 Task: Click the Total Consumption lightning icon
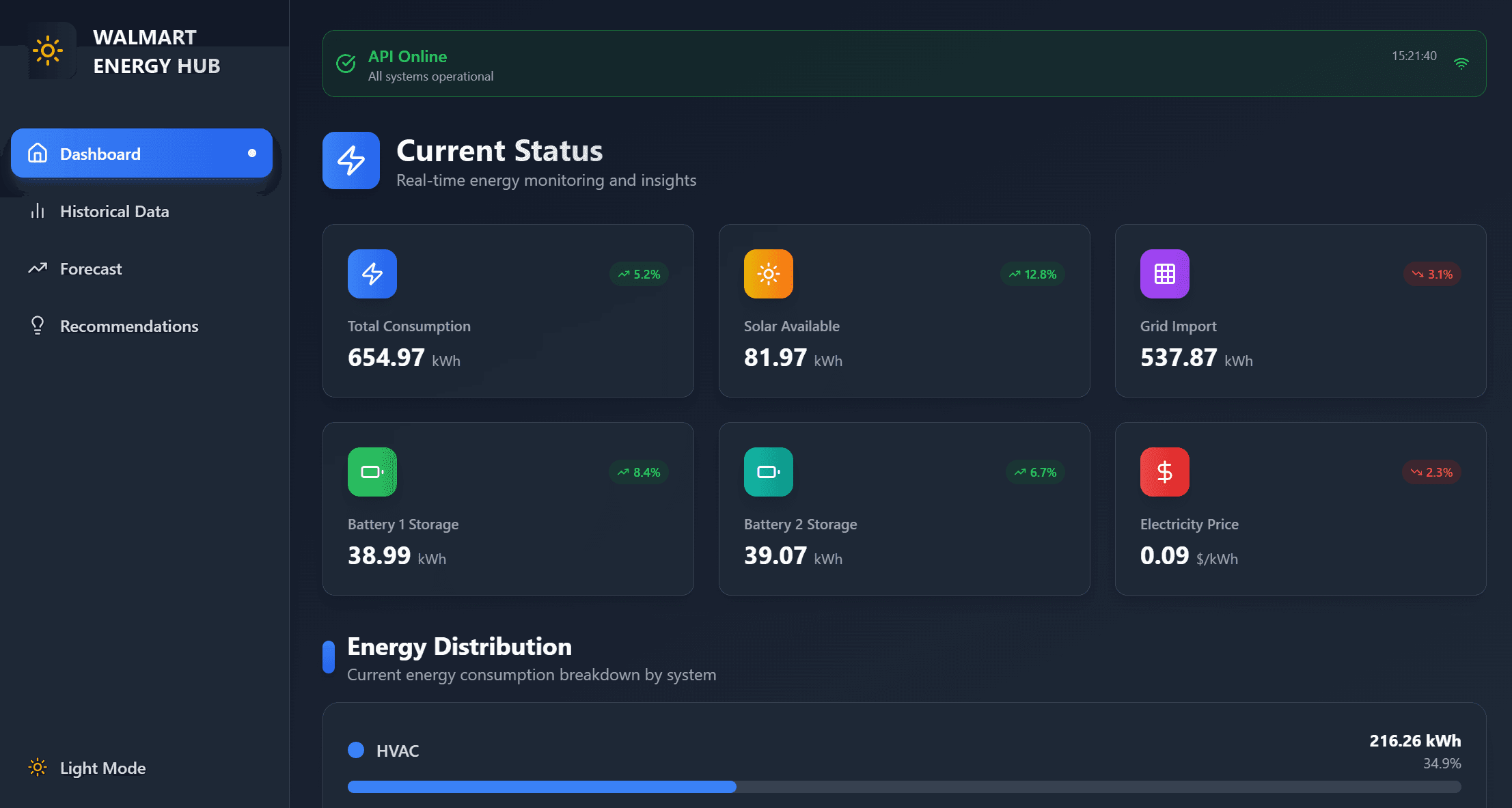[x=372, y=274]
